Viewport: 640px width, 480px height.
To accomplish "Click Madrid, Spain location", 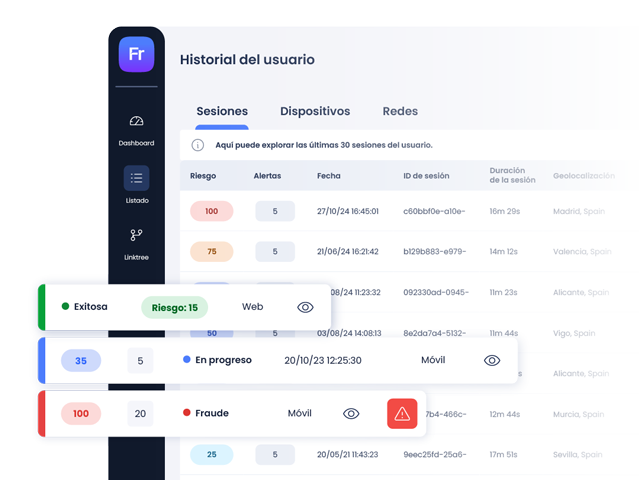I will [x=579, y=211].
